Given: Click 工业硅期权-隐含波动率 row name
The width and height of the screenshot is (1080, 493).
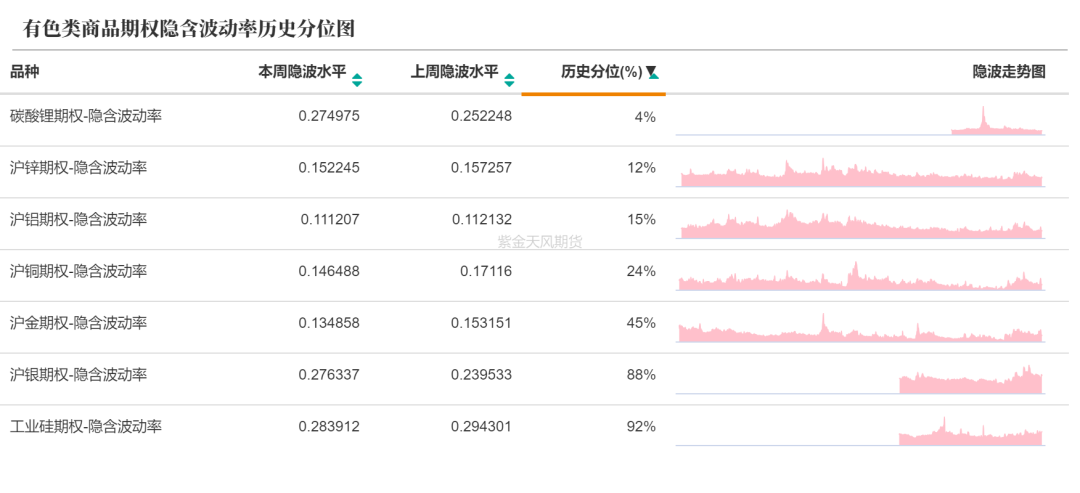Looking at the screenshot, I should pyautogui.click(x=86, y=426).
